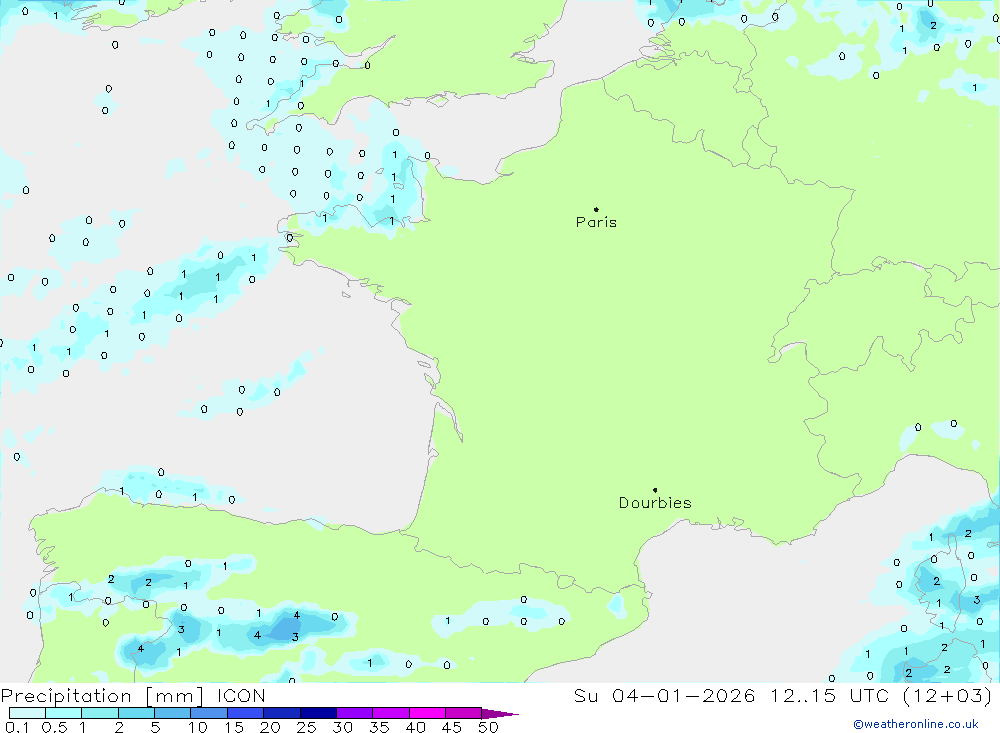The image size is (1000, 733).
Task: Click the legend scale label 35
Action: tap(379, 727)
